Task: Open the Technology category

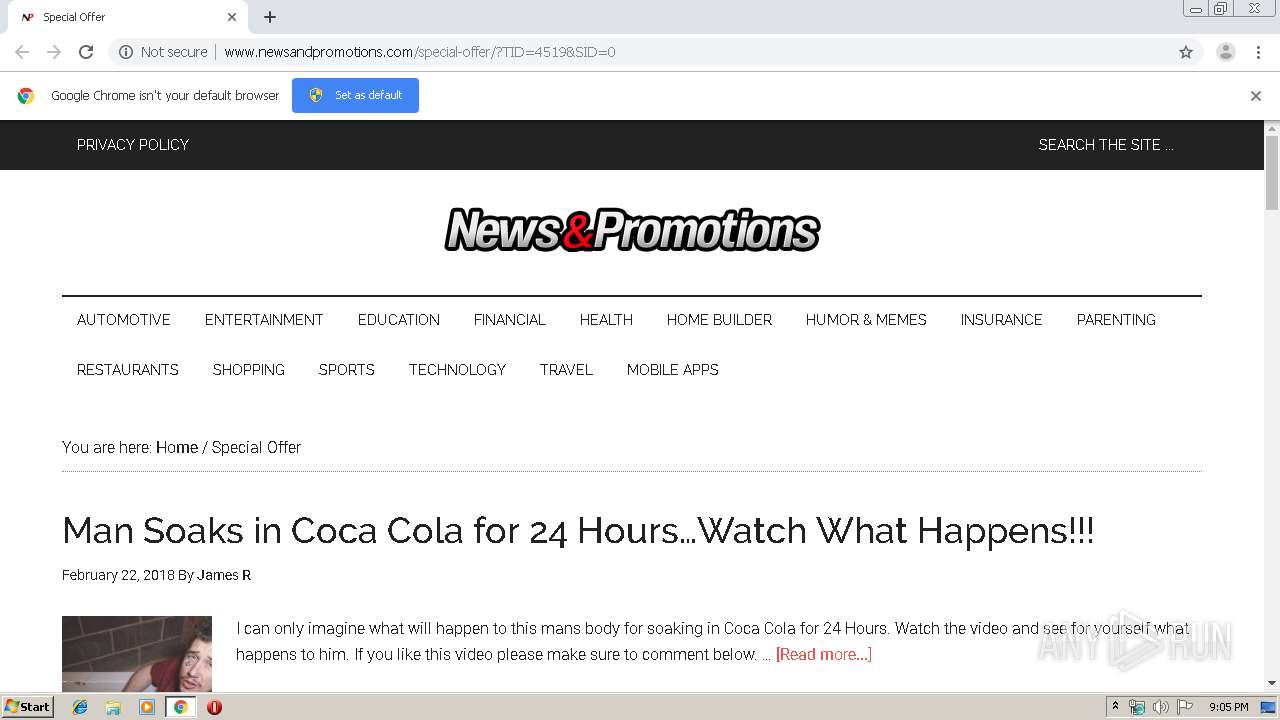Action: tap(457, 370)
